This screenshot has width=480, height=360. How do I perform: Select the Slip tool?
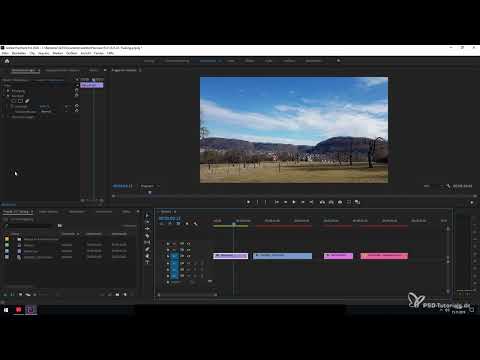(148, 242)
